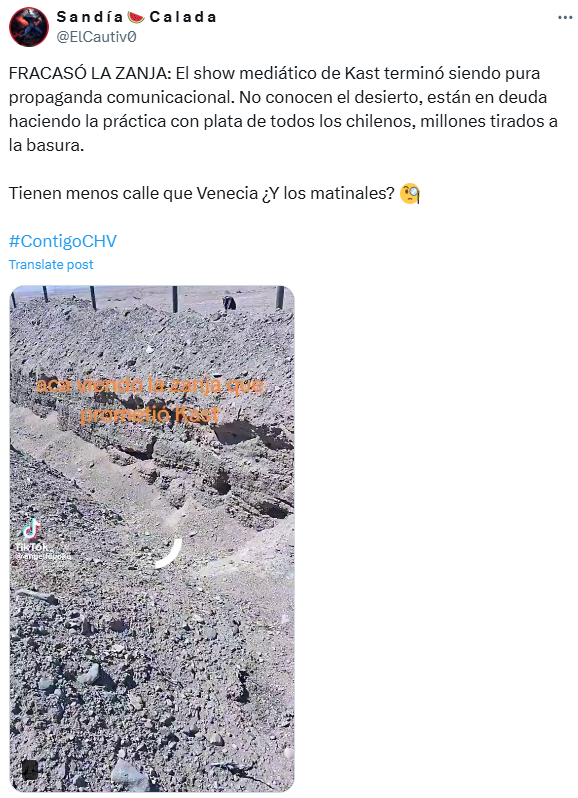The height and width of the screenshot is (798, 578).
Task: Click the watermelon emoji in display name
Action: pos(136,17)
